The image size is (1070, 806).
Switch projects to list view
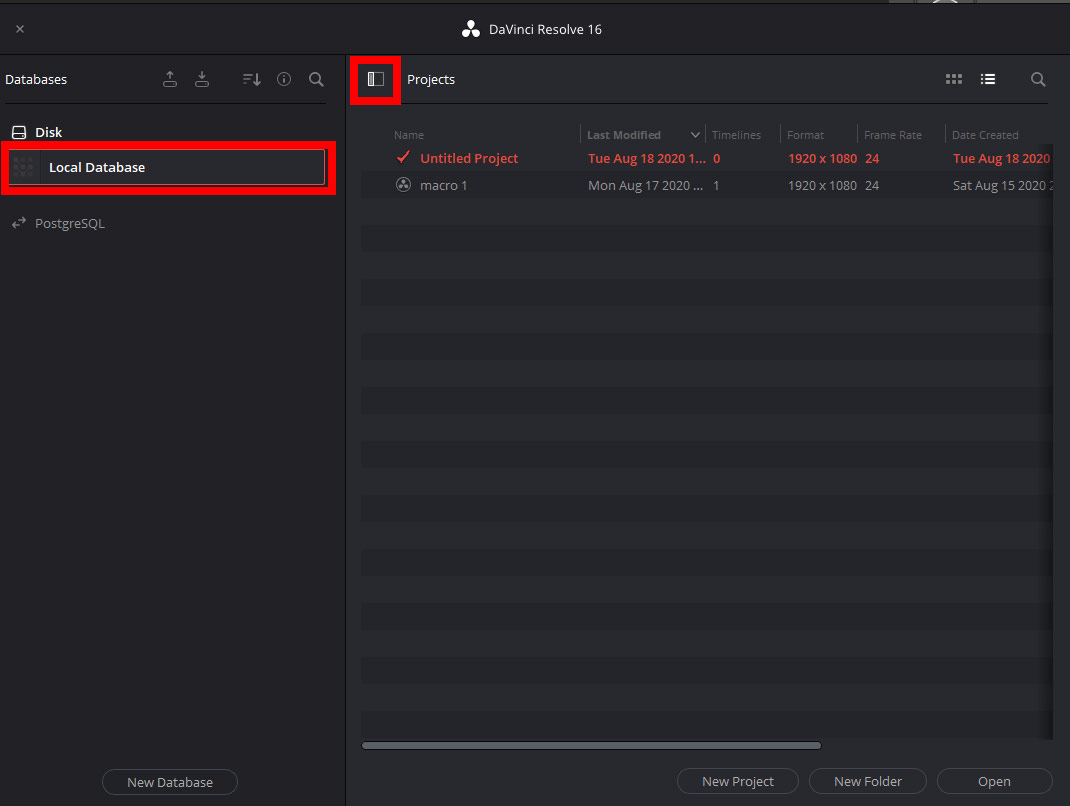tap(987, 79)
